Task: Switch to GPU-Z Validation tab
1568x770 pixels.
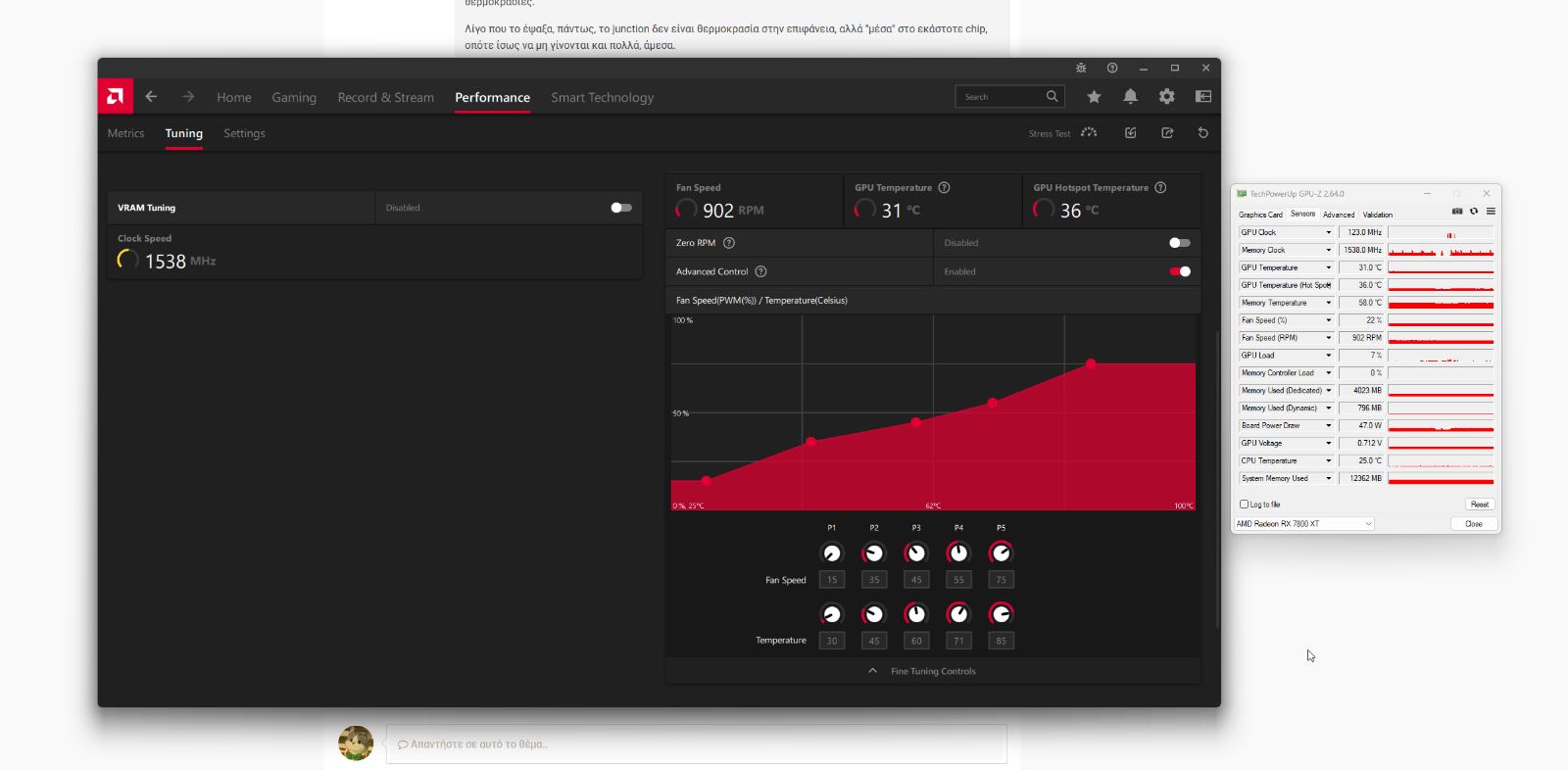Action: pos(1378,215)
